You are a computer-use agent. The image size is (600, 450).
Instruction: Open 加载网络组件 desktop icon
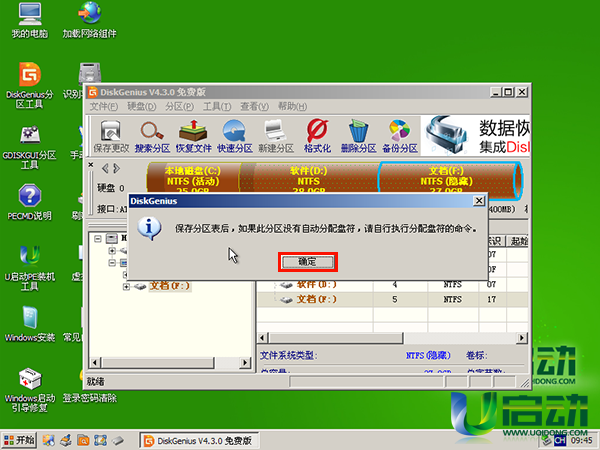tap(90, 20)
